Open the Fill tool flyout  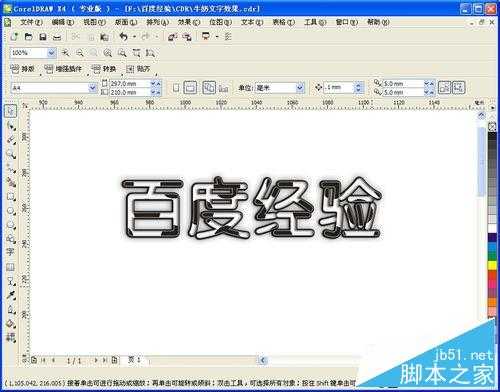(x=11, y=323)
